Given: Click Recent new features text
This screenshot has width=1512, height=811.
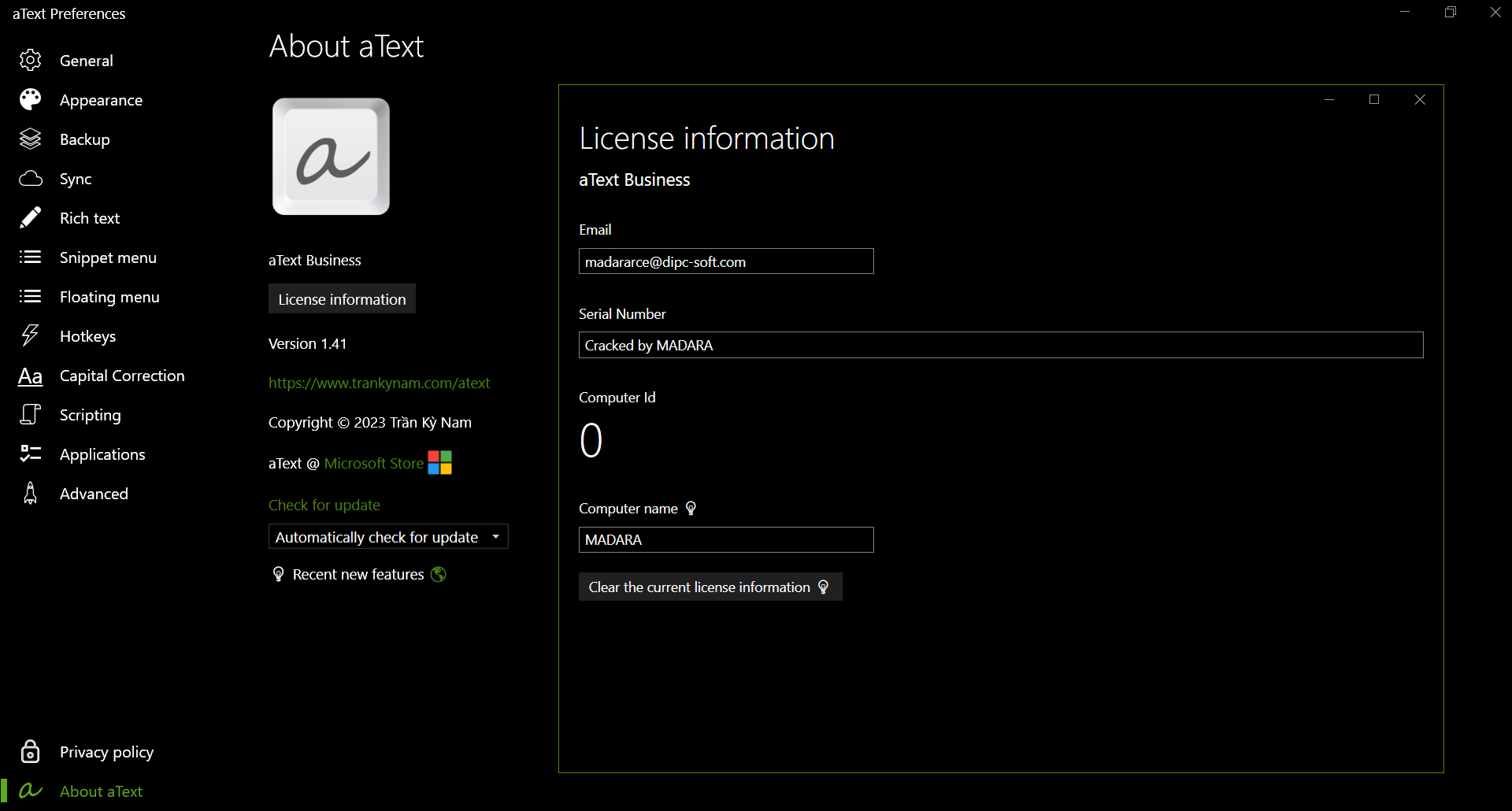Looking at the screenshot, I should (358, 574).
